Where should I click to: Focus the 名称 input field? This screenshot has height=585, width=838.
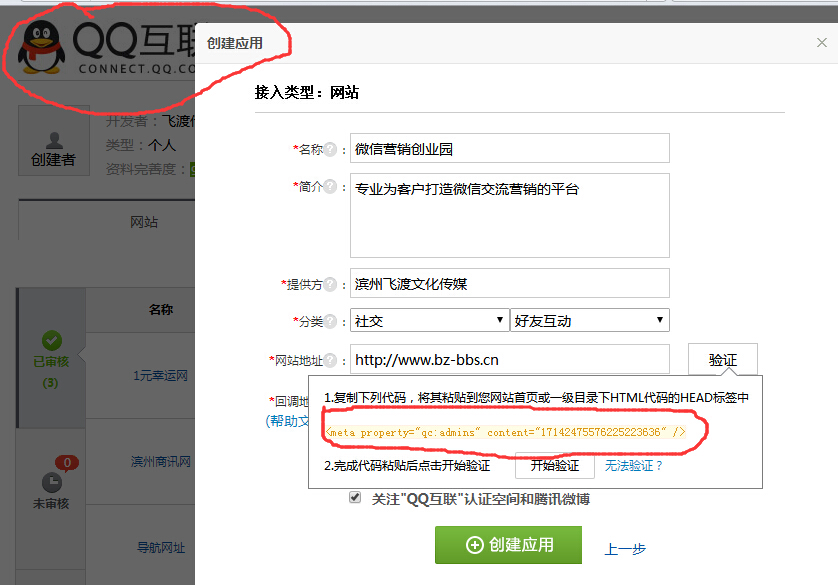pos(510,148)
